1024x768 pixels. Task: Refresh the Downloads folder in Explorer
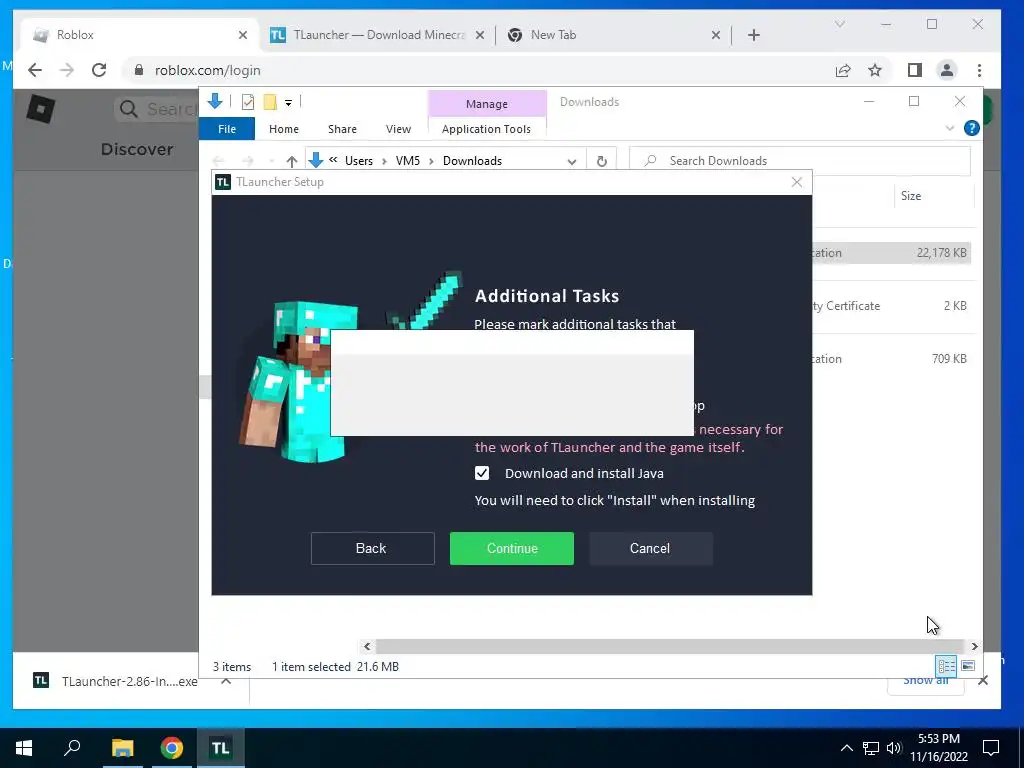coord(601,161)
